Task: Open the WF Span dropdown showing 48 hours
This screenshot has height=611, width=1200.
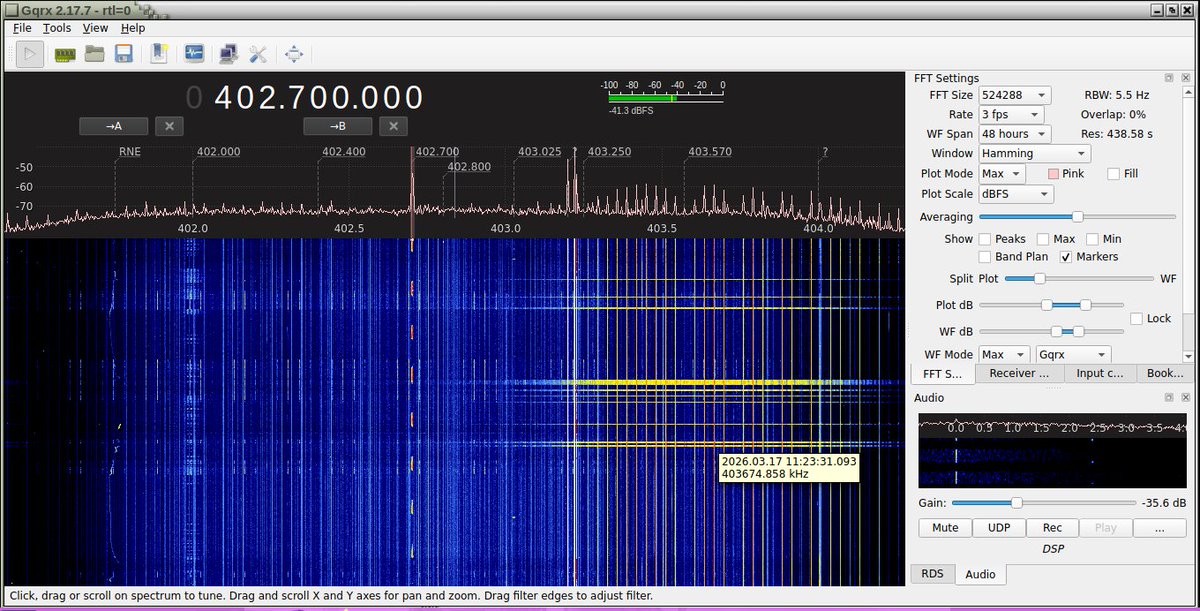Action: point(1014,133)
